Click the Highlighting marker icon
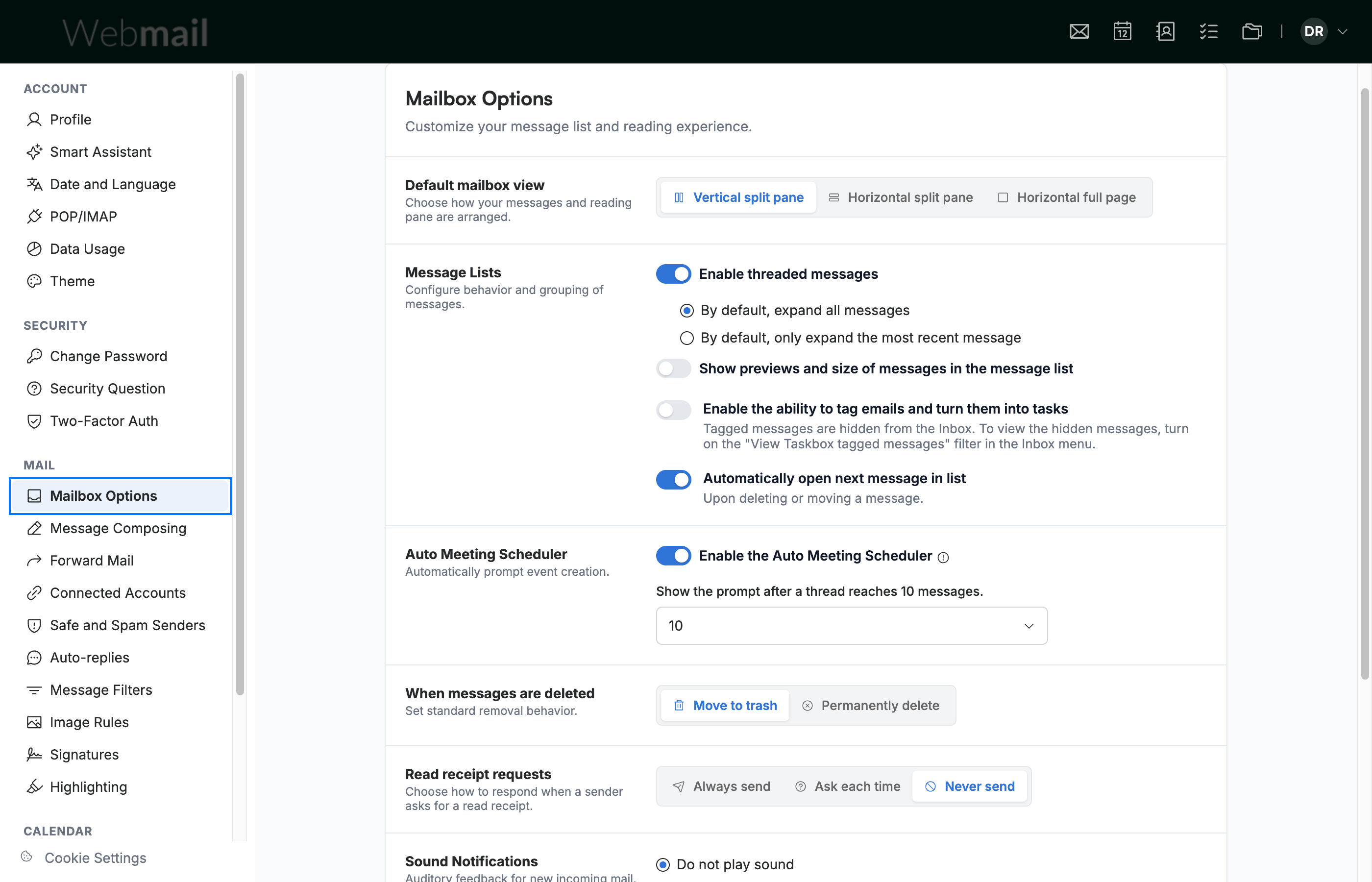1372x882 pixels. click(34, 787)
